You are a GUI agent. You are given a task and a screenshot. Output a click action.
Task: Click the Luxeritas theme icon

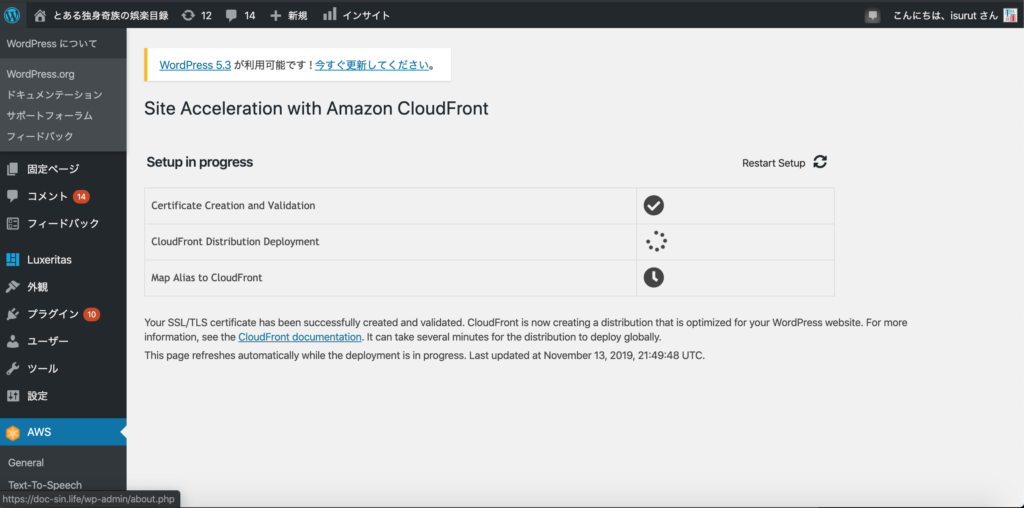point(12,259)
